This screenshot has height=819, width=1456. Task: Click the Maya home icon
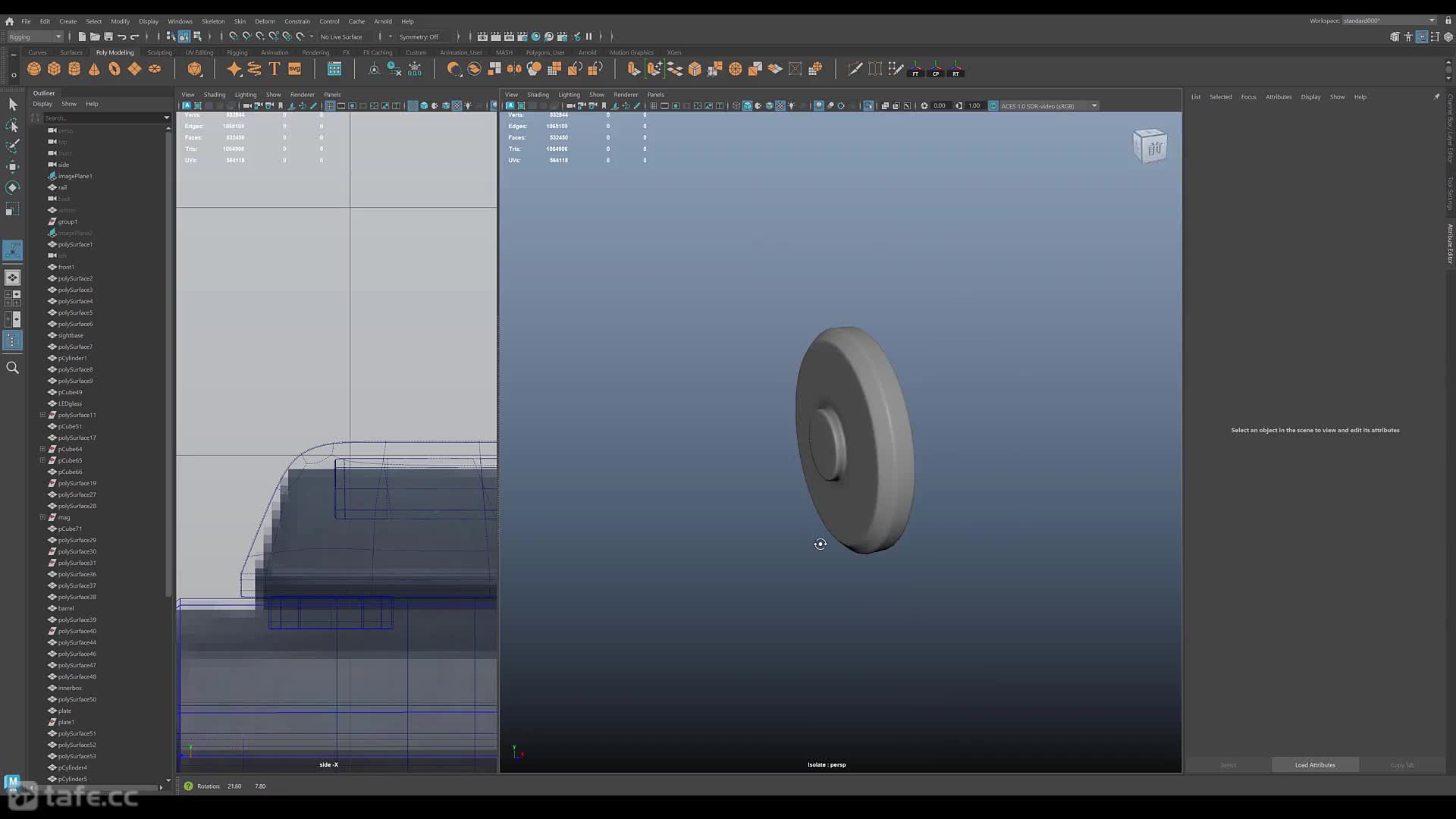(9, 21)
